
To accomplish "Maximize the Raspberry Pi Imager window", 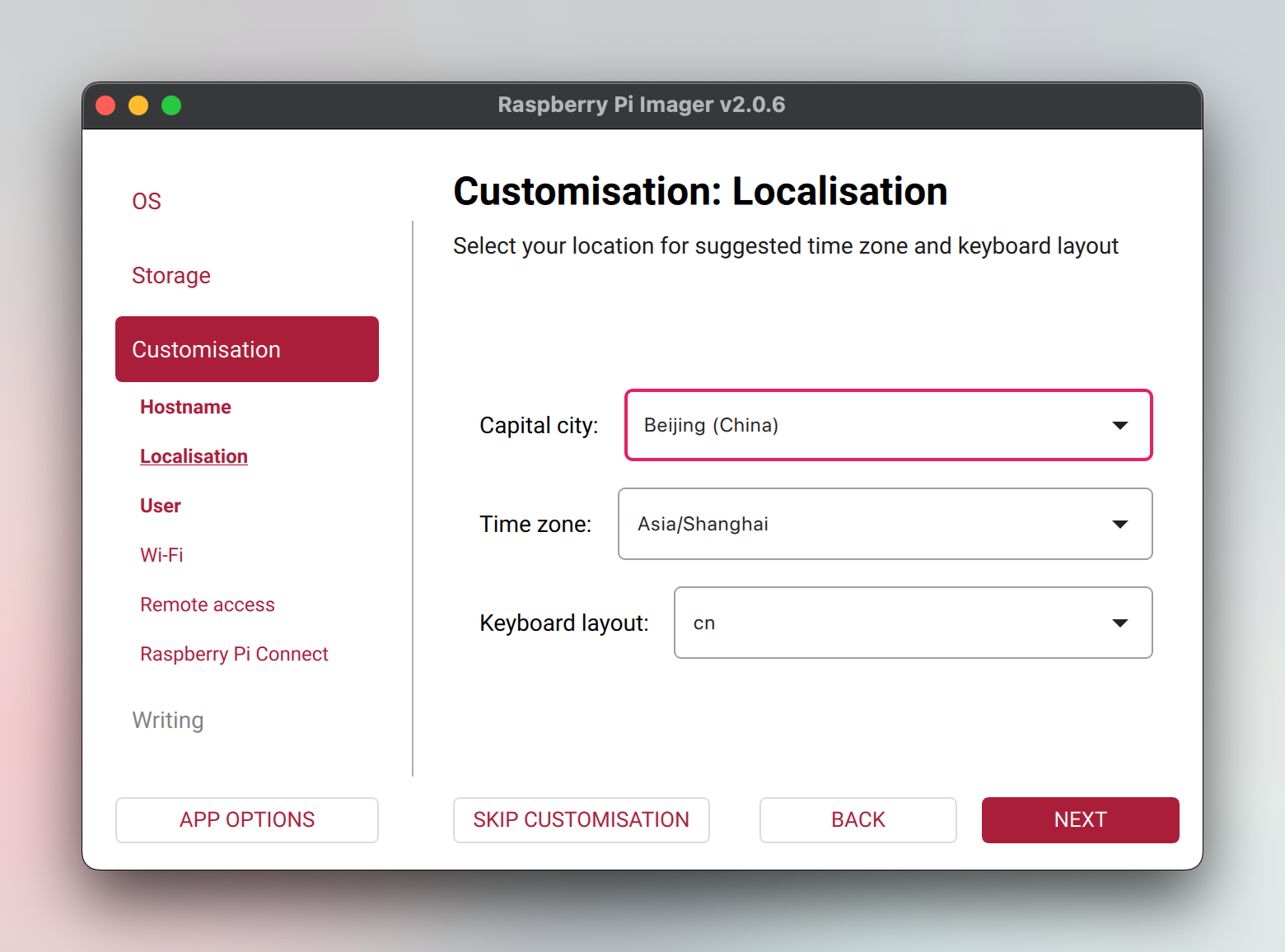I will tap(171, 105).
